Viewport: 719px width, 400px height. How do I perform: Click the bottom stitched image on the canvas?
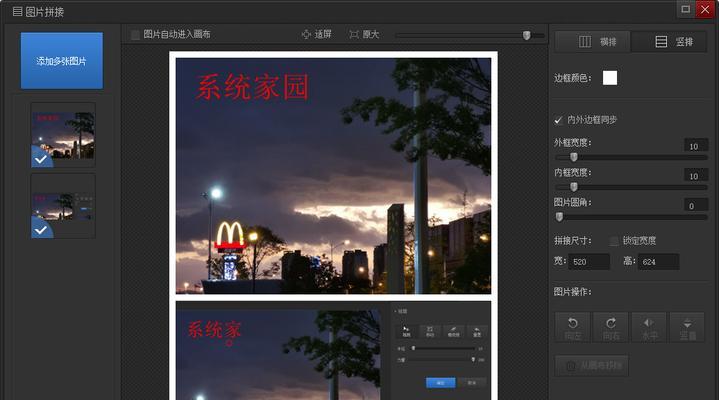pos(333,350)
